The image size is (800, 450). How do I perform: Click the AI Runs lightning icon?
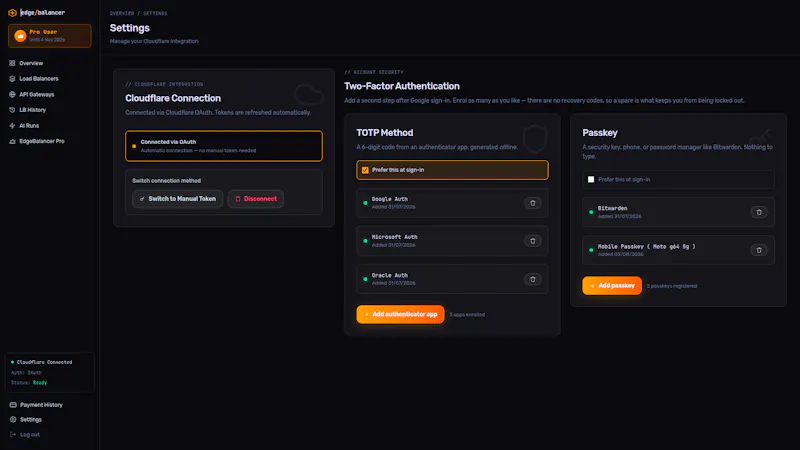coord(12,126)
